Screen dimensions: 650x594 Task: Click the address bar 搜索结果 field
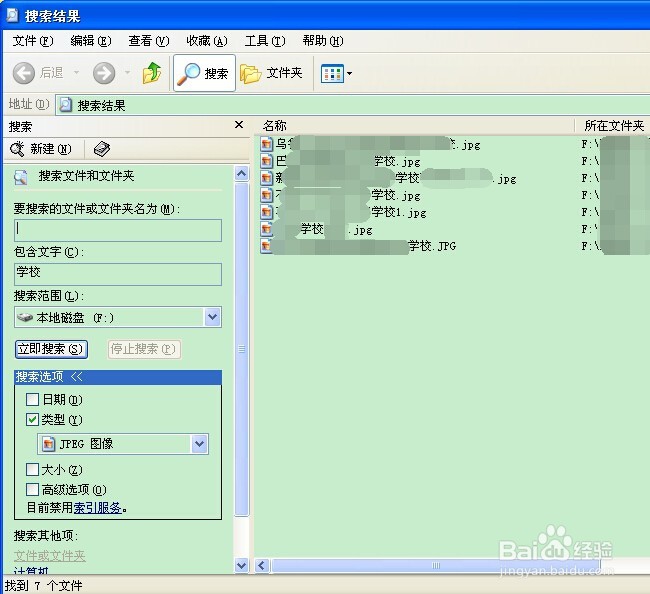click(x=352, y=105)
